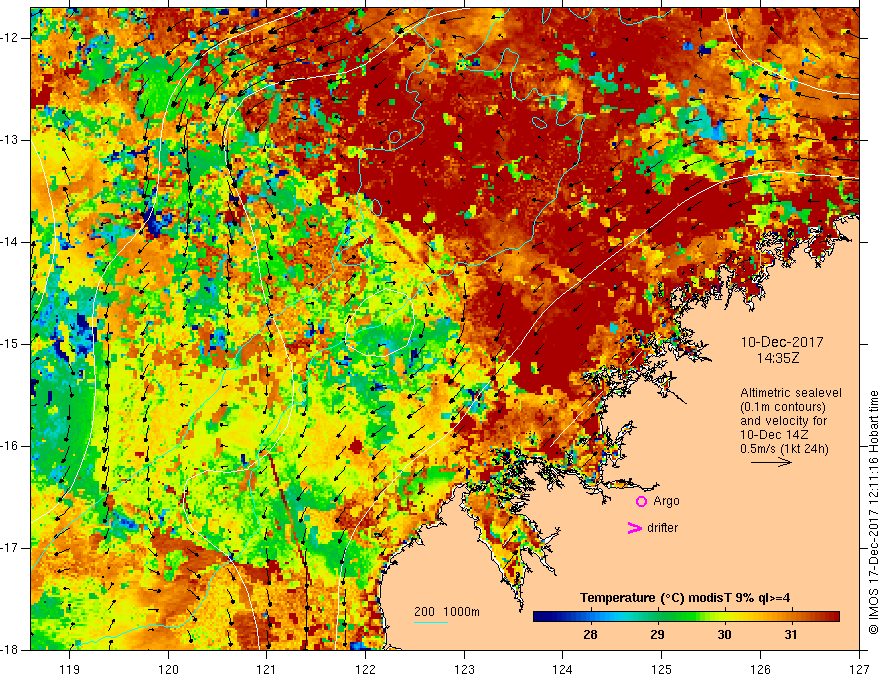Screen dimensions: 880x680
Task: Click longitude label 123 on x-axis
Action: tap(464, 669)
